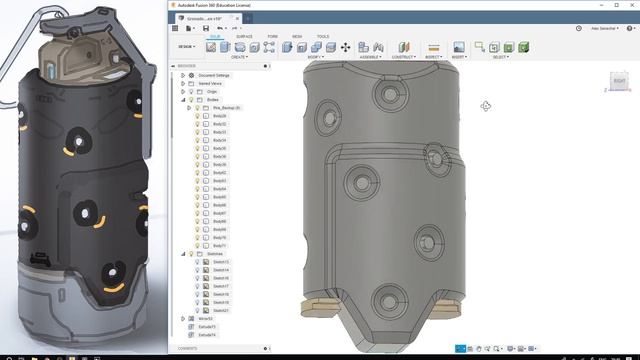Screen dimensions: 640x360
Task: Open the CREATE dropdown menu
Action: pyautogui.click(x=240, y=57)
